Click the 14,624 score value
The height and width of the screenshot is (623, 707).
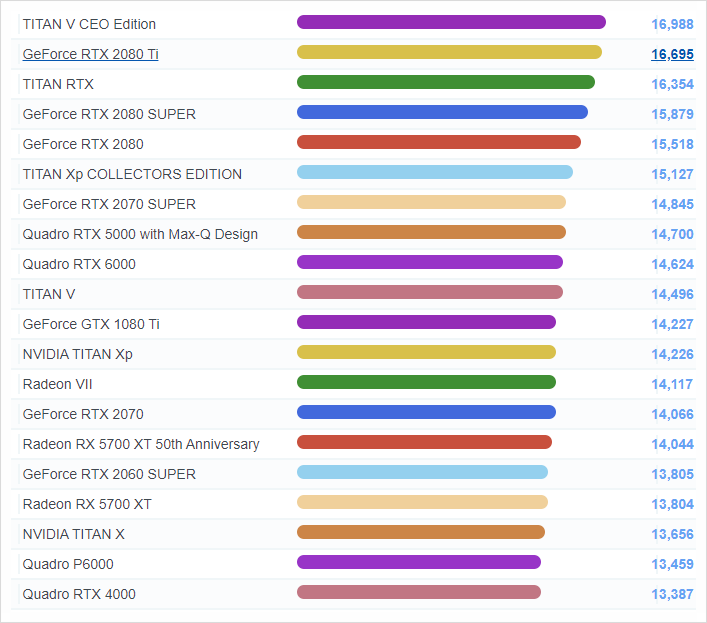coord(672,264)
